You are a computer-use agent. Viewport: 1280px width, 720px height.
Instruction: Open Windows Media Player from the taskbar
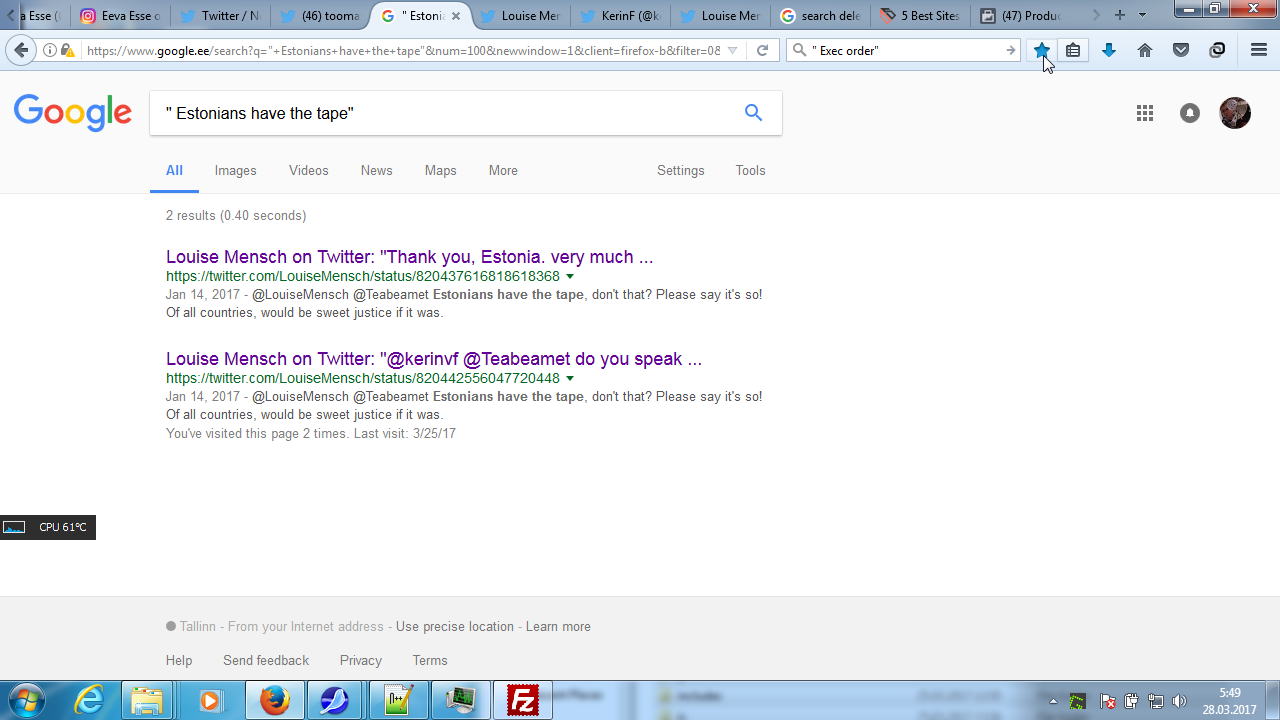click(x=210, y=700)
